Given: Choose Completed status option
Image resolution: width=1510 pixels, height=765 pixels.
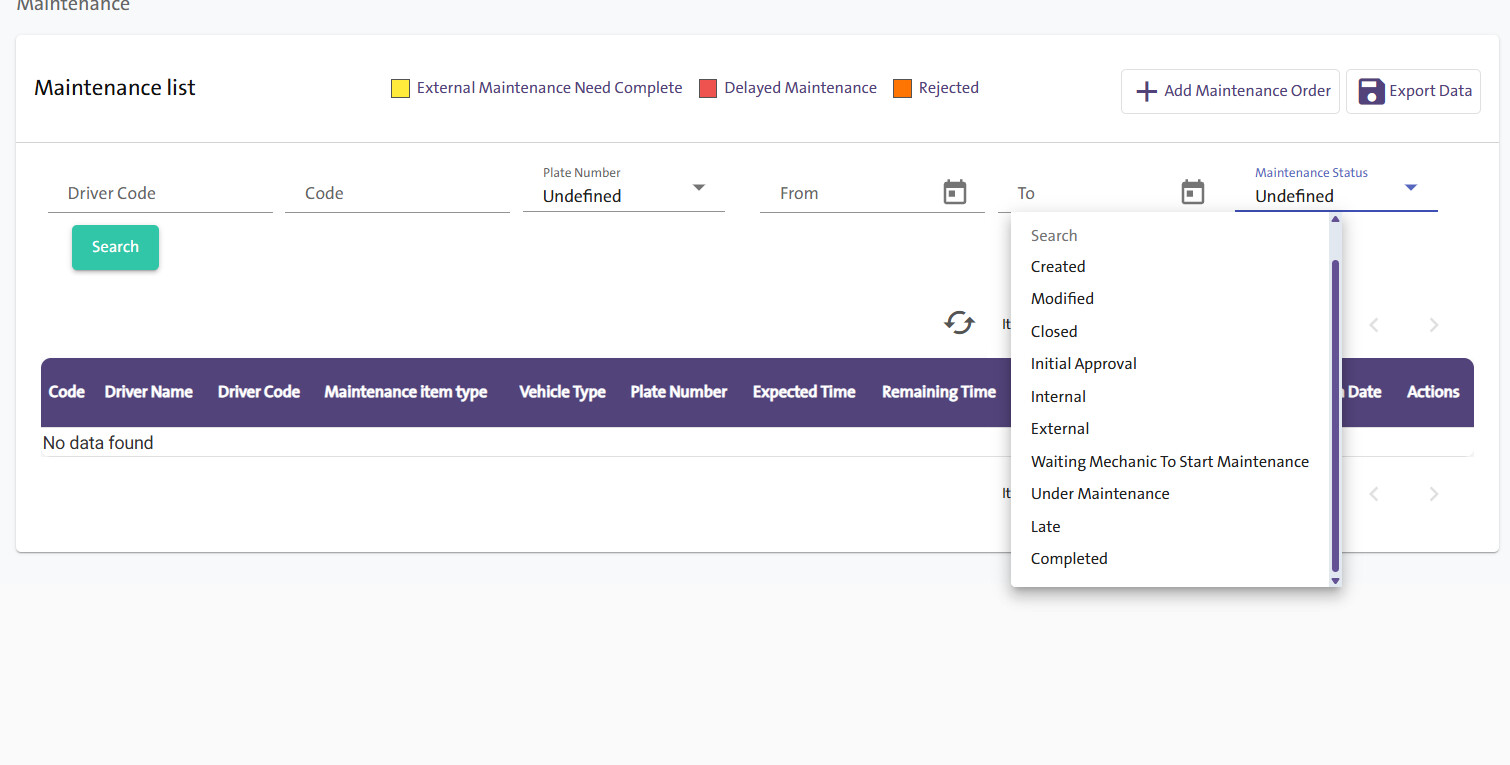Looking at the screenshot, I should tap(1171, 559).
